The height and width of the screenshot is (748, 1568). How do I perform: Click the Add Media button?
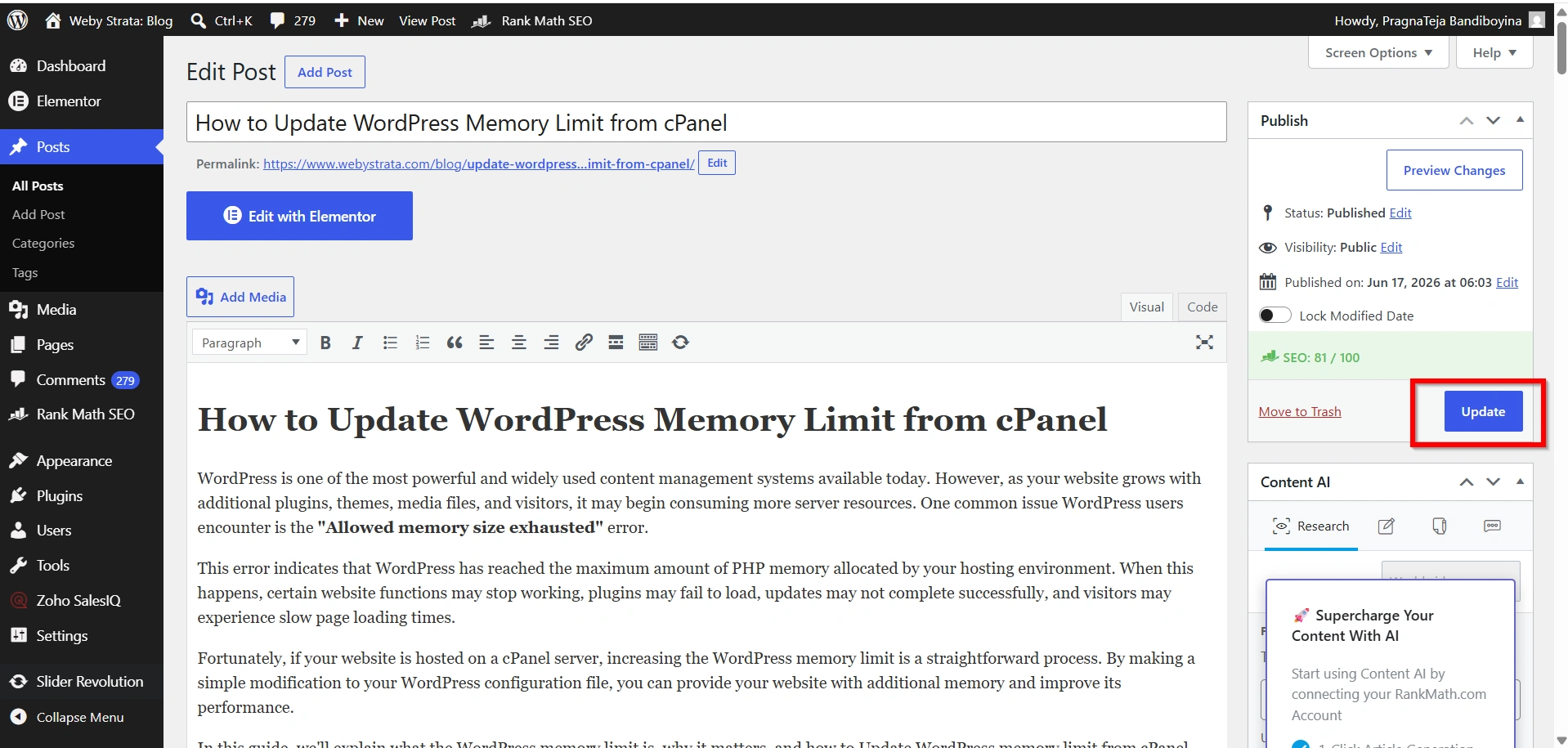(x=240, y=297)
